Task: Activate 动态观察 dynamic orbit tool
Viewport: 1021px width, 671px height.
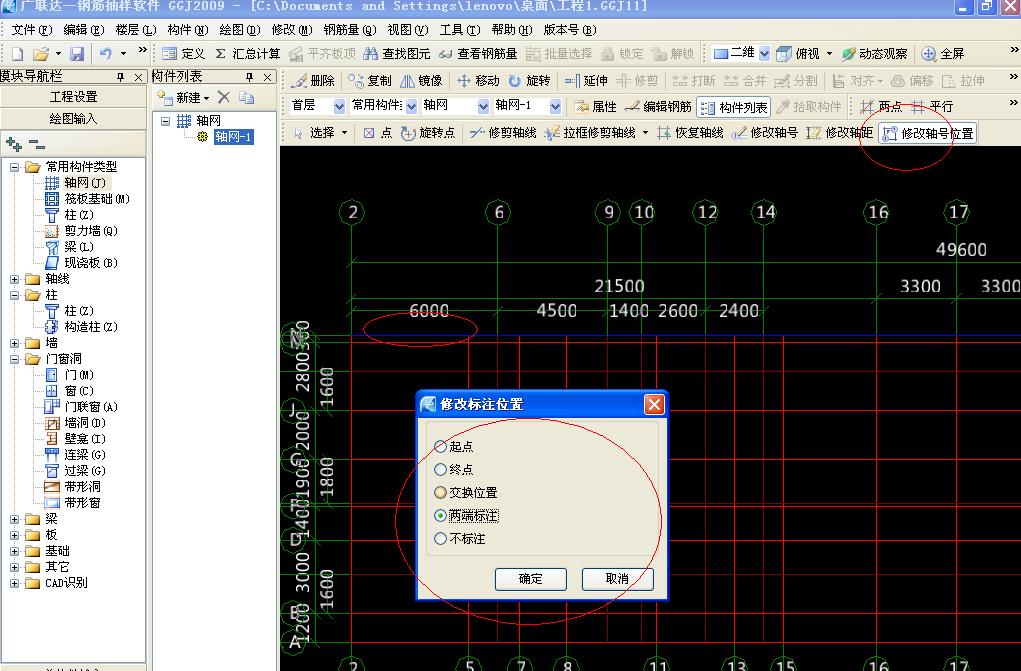Action: [874, 54]
